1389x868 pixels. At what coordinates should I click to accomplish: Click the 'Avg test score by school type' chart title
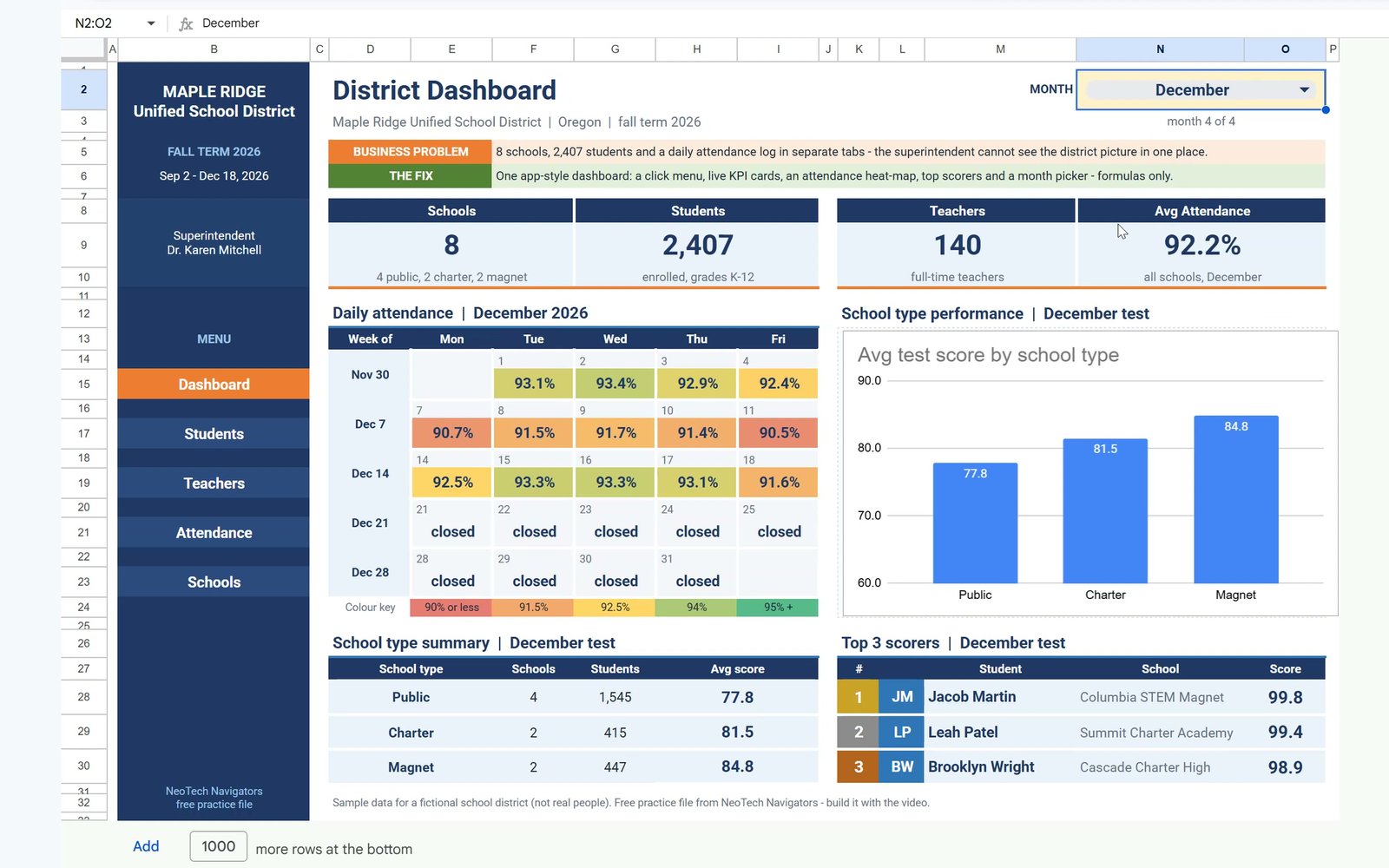pos(988,355)
